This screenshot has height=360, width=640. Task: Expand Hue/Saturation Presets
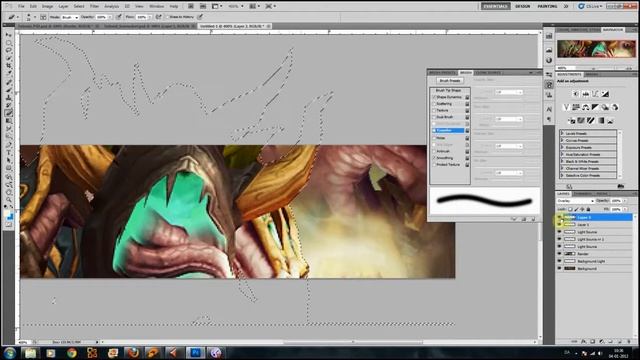point(562,154)
